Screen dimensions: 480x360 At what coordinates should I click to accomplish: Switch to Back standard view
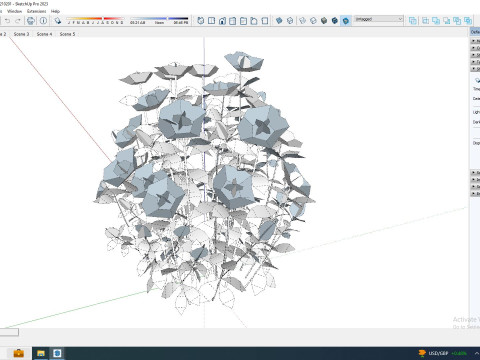243,21
